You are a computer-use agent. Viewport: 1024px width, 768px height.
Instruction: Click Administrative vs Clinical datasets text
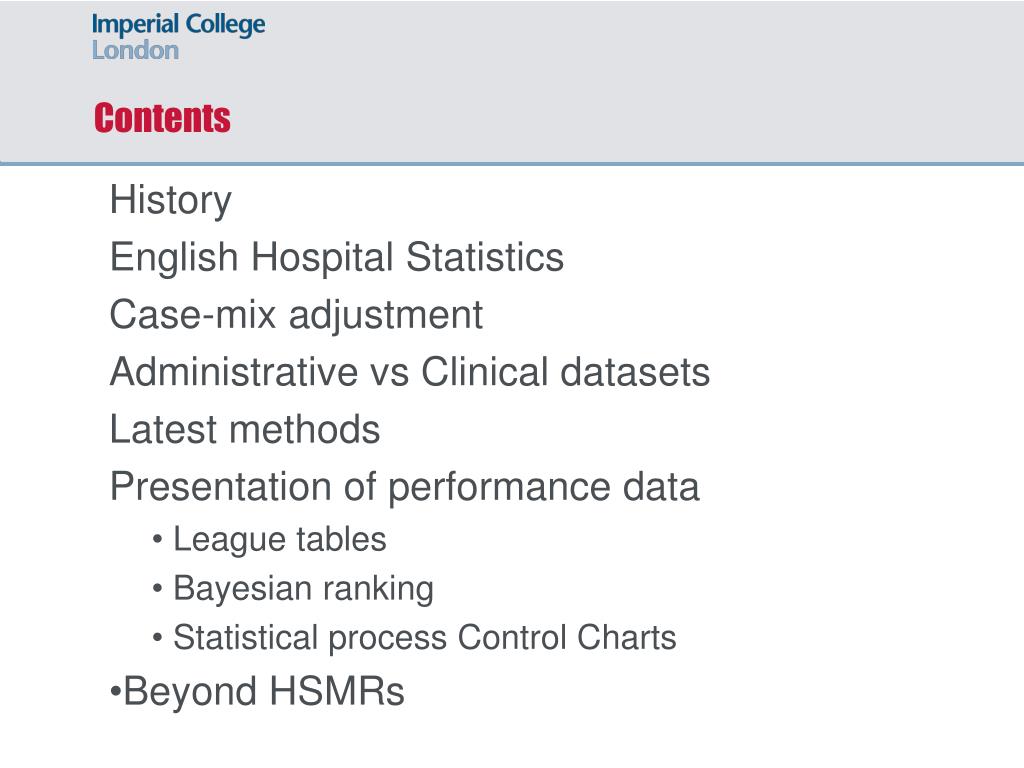[409, 372]
